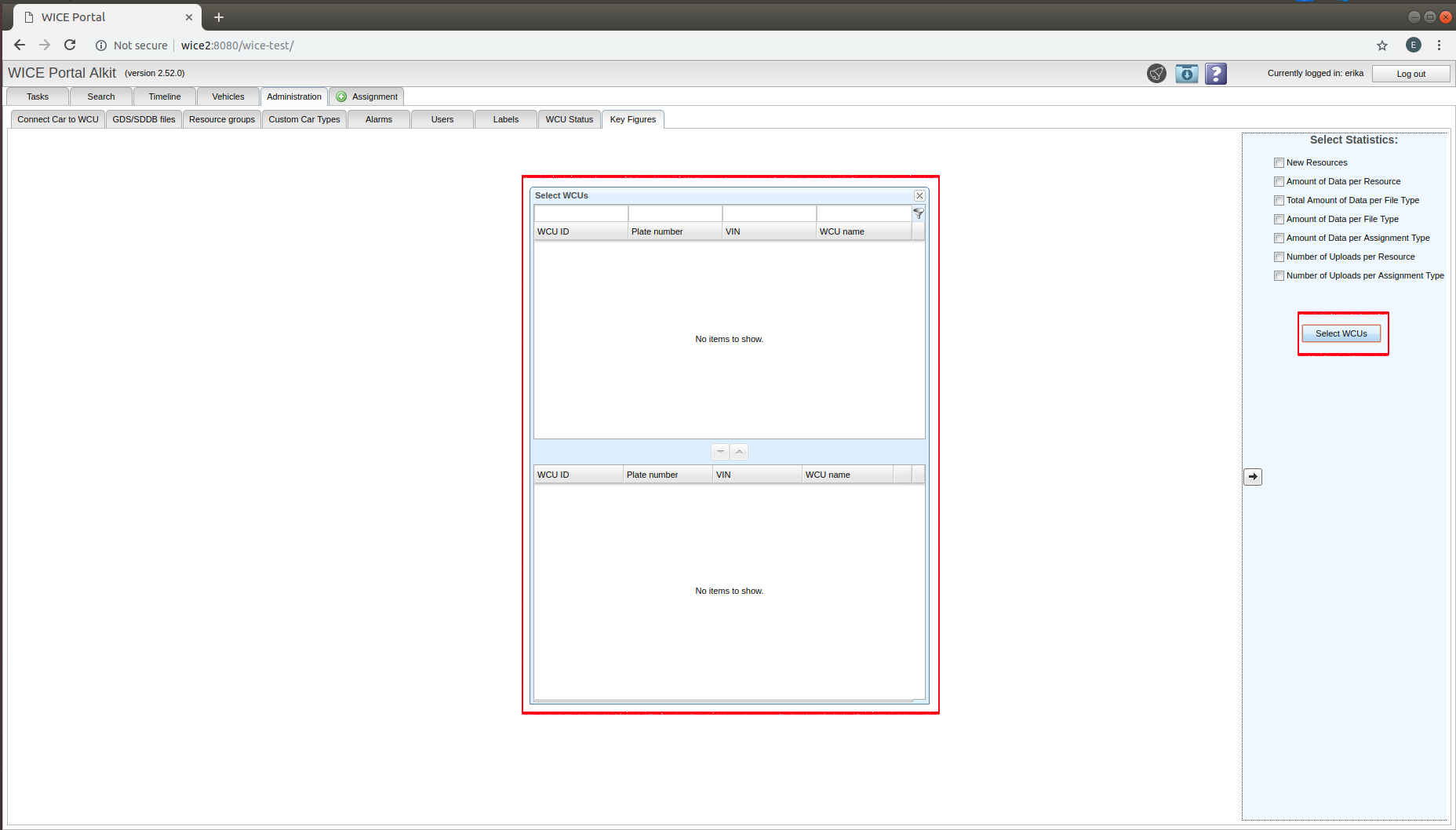Click the download folder icon

click(x=1186, y=74)
